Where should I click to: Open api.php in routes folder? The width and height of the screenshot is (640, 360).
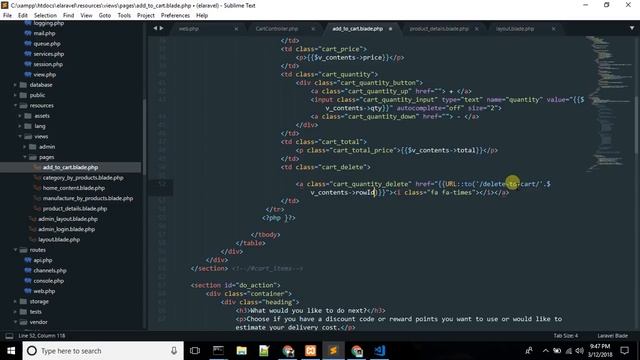coord(43,260)
